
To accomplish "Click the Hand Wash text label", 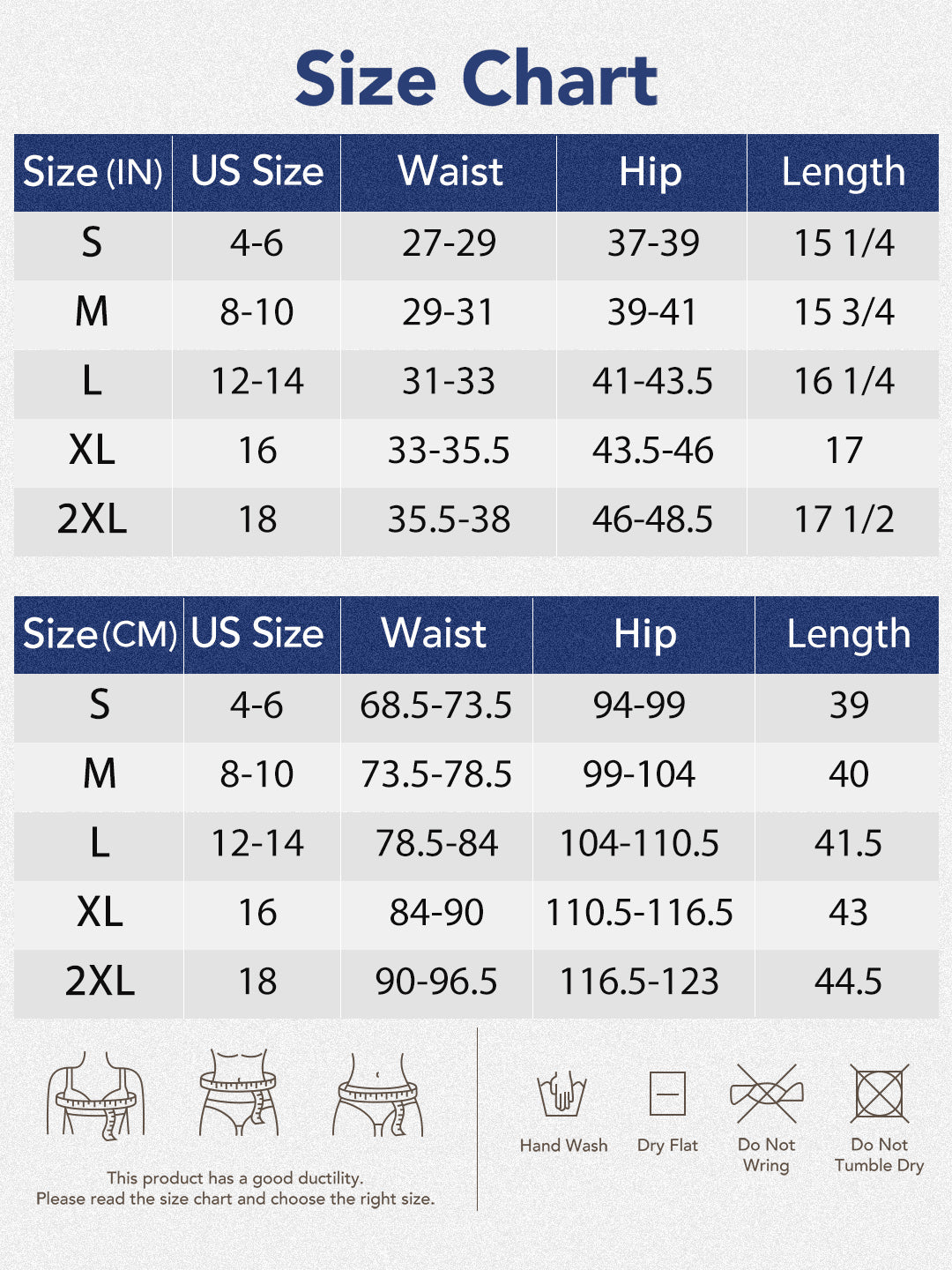I will tap(563, 1146).
